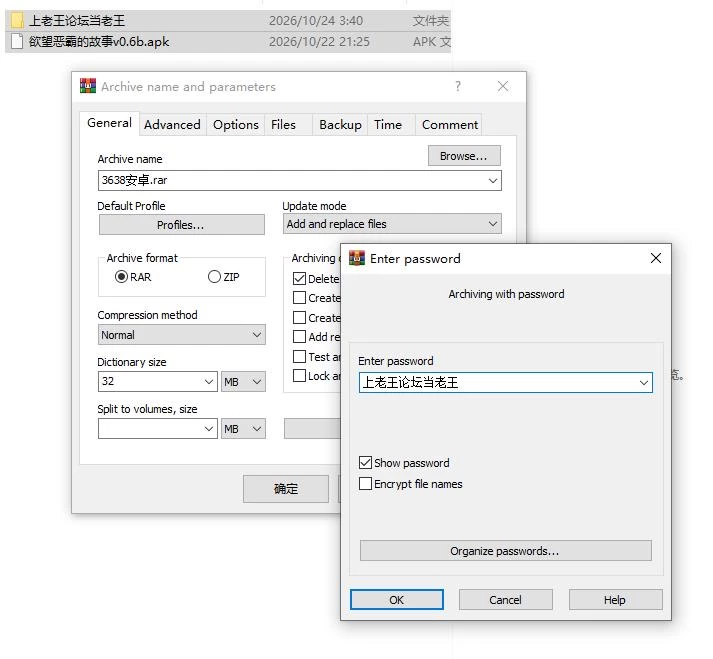This screenshot has width=713, height=659.
Task: Click Help in Enter password dialog
Action: click(x=615, y=600)
